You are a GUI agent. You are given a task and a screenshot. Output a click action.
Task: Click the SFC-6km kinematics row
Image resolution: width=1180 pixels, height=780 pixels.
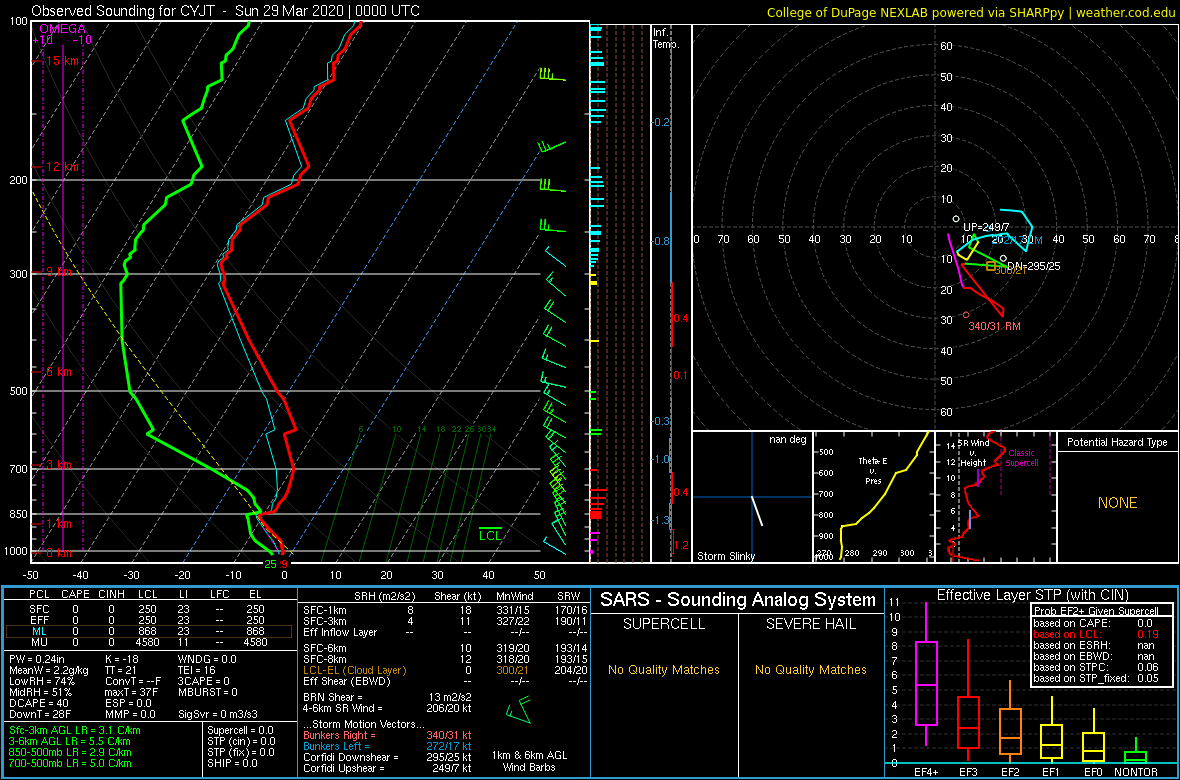445,647
